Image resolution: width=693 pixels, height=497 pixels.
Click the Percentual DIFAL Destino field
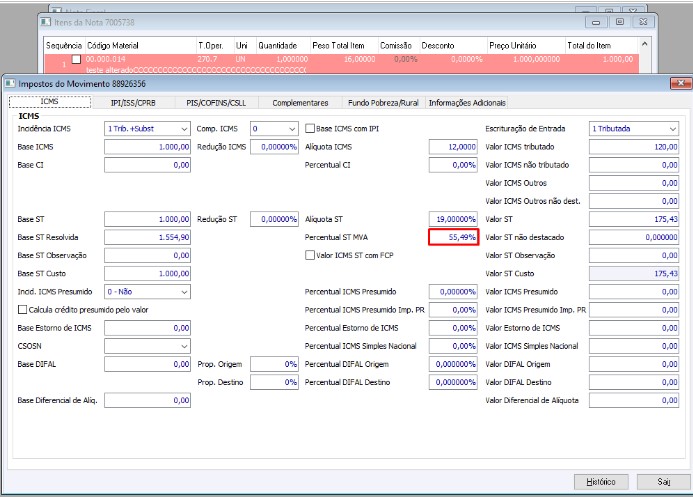(x=453, y=383)
